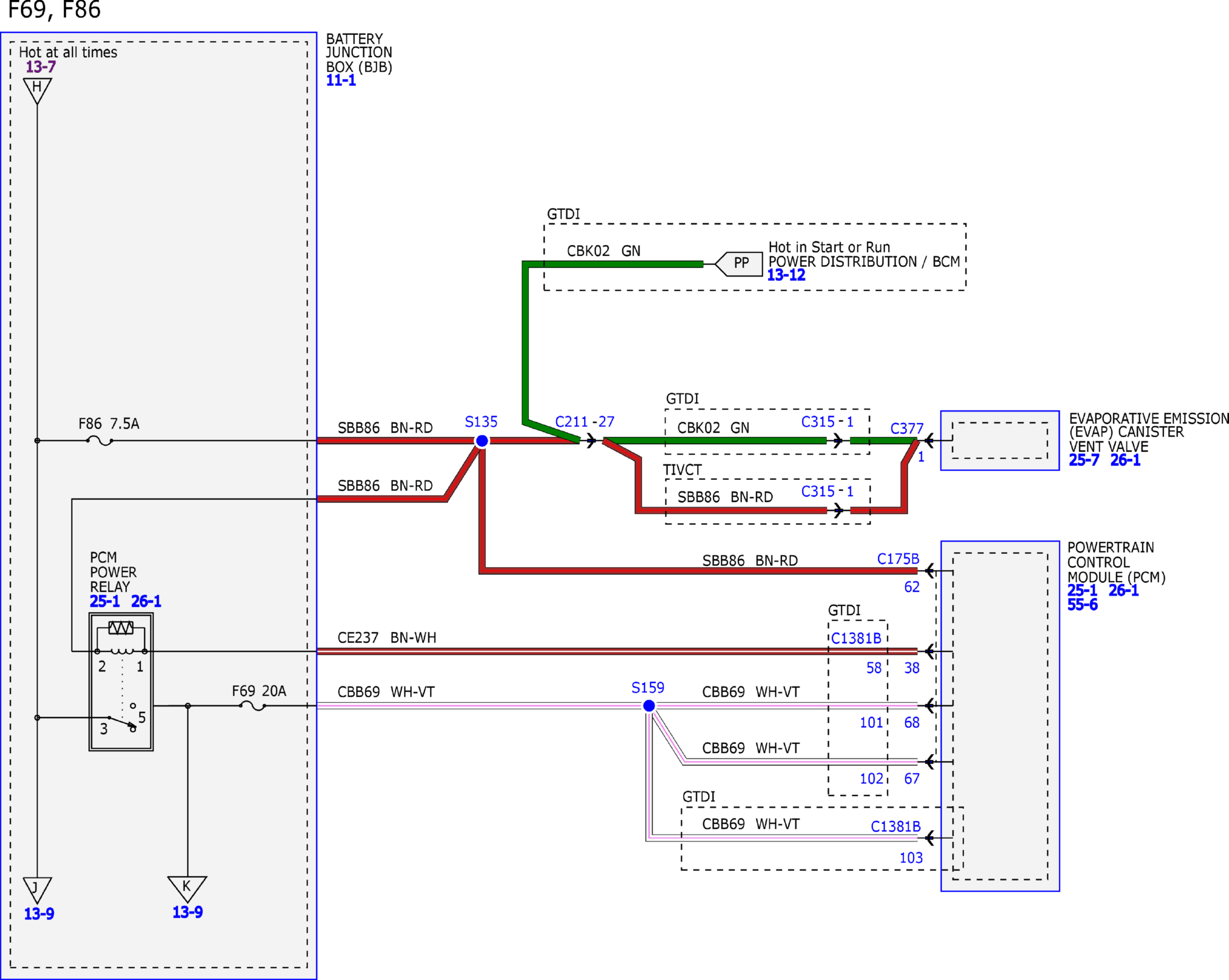Viewport: 1229px width, 980px height.
Task: Open the 25-7 link beside EVAP Canister
Action: point(1084,460)
